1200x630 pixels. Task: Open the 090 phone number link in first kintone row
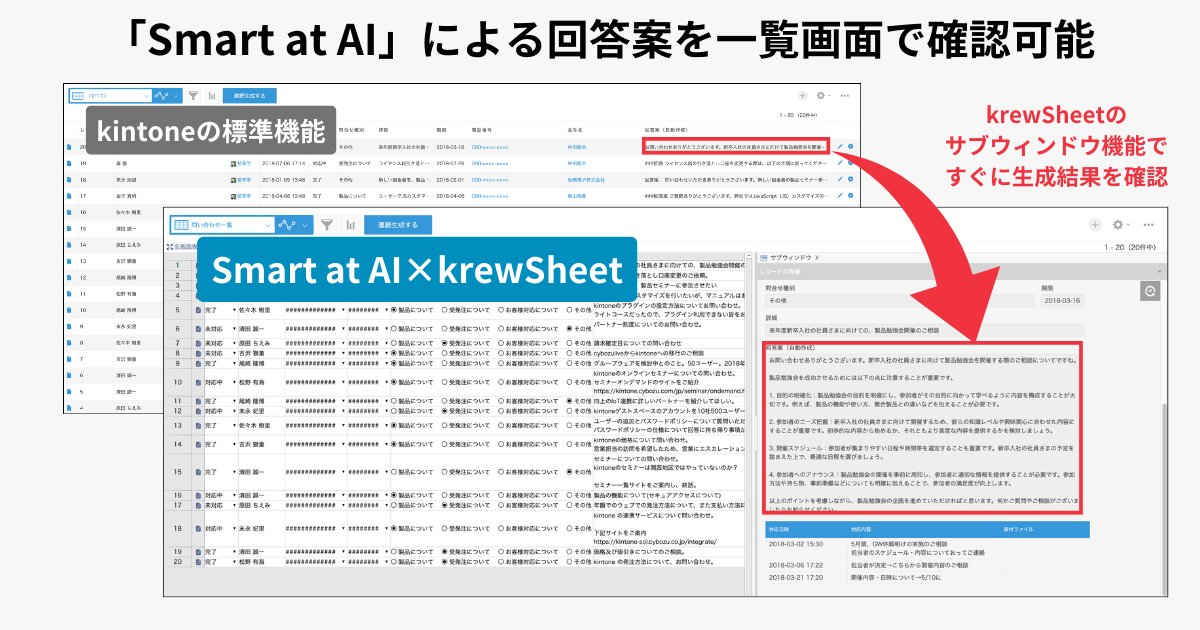[x=490, y=146]
